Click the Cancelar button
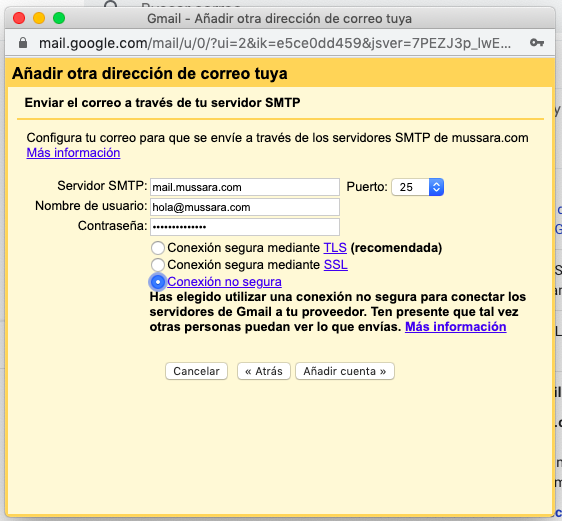This screenshot has width=562, height=521. pyautogui.click(x=196, y=371)
